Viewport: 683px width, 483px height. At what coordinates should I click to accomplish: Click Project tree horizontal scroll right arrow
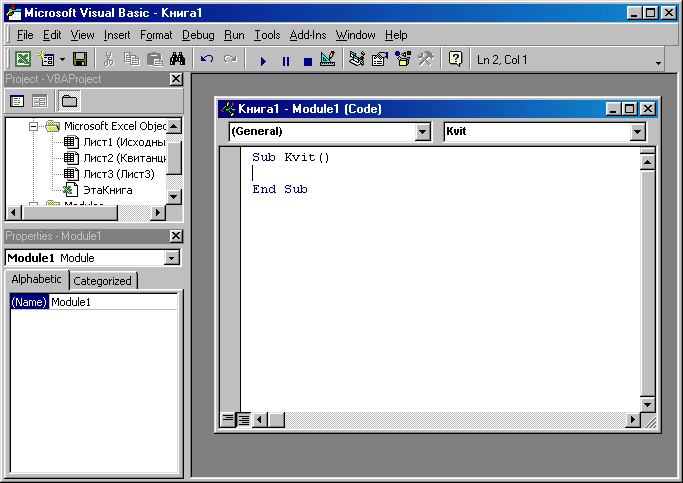(158, 213)
